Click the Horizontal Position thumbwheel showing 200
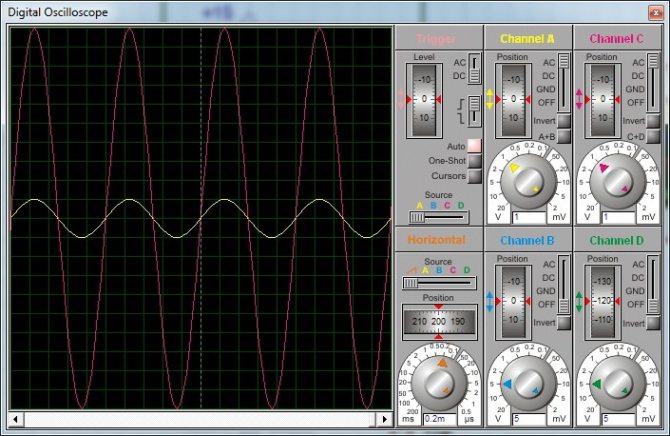This screenshot has width=670, height=436. tap(439, 322)
